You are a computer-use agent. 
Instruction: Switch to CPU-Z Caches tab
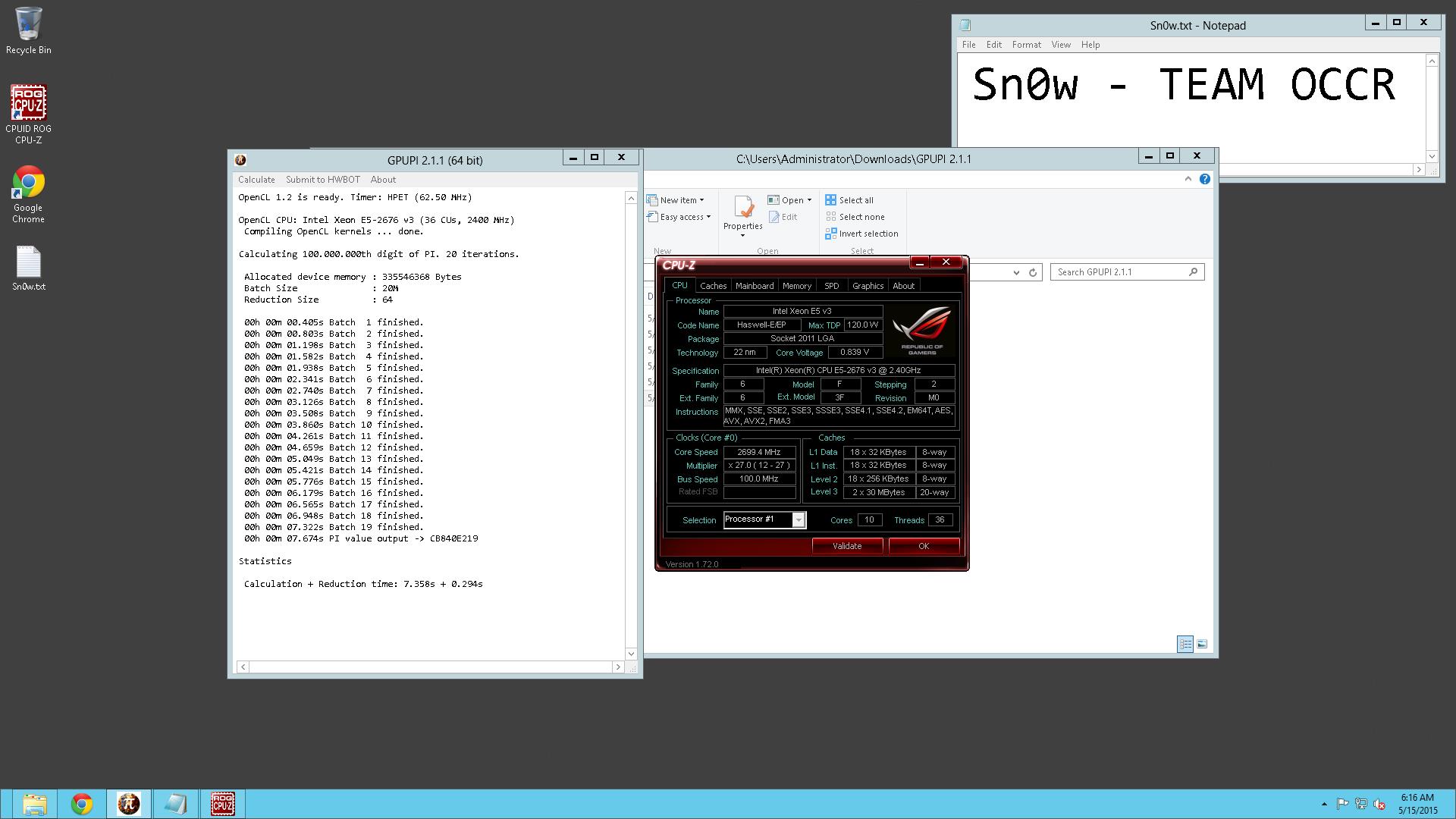pyautogui.click(x=713, y=286)
